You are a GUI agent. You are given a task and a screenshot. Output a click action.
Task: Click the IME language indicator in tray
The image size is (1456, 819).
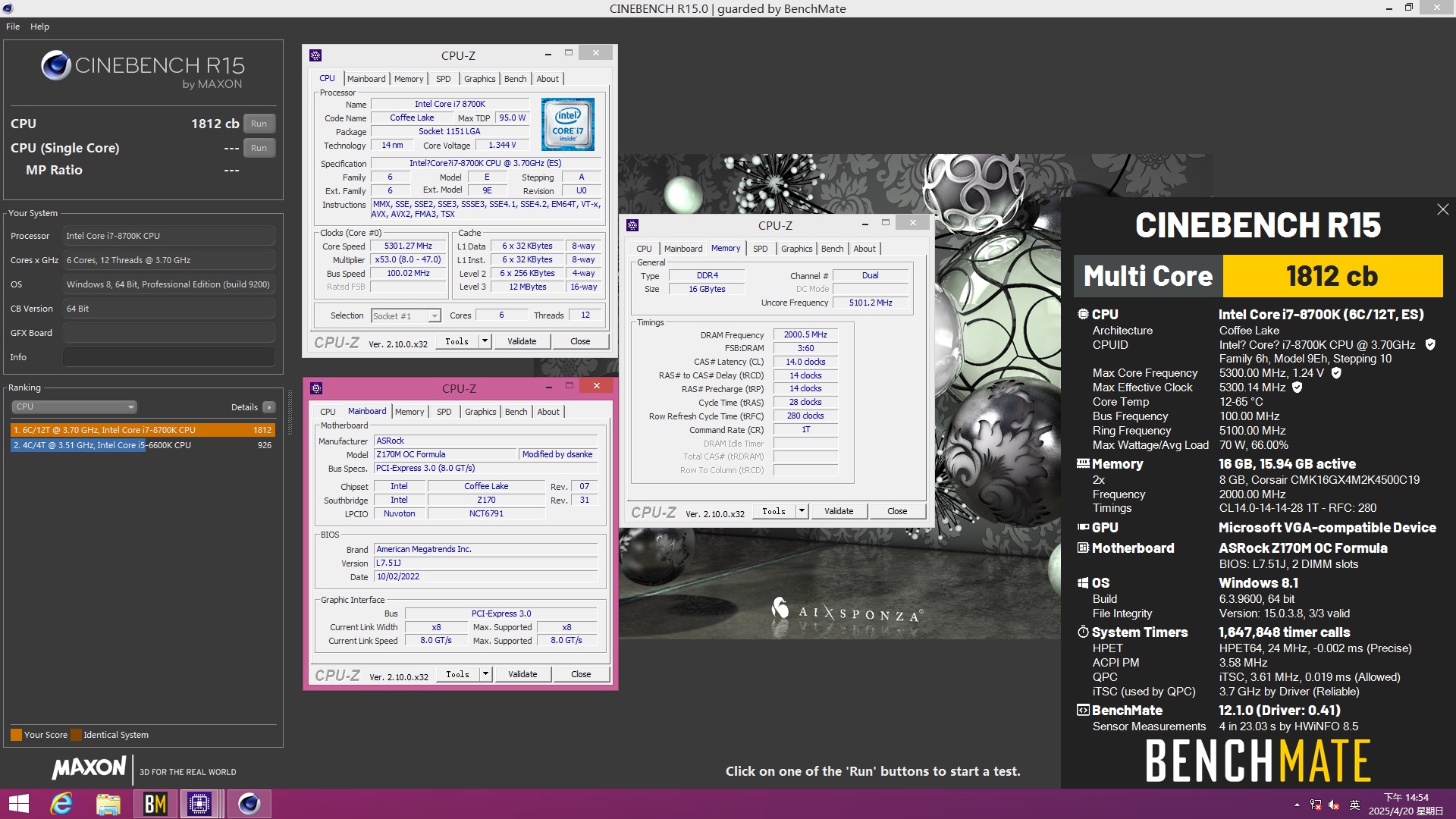point(1355,805)
